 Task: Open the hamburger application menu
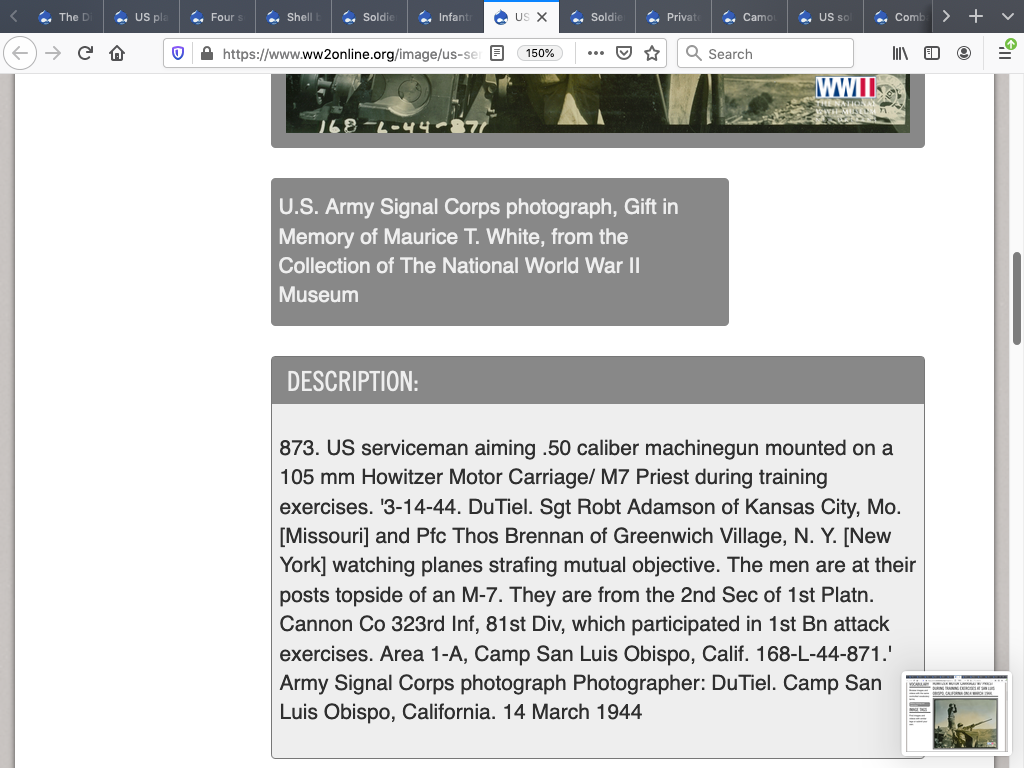(1005, 54)
